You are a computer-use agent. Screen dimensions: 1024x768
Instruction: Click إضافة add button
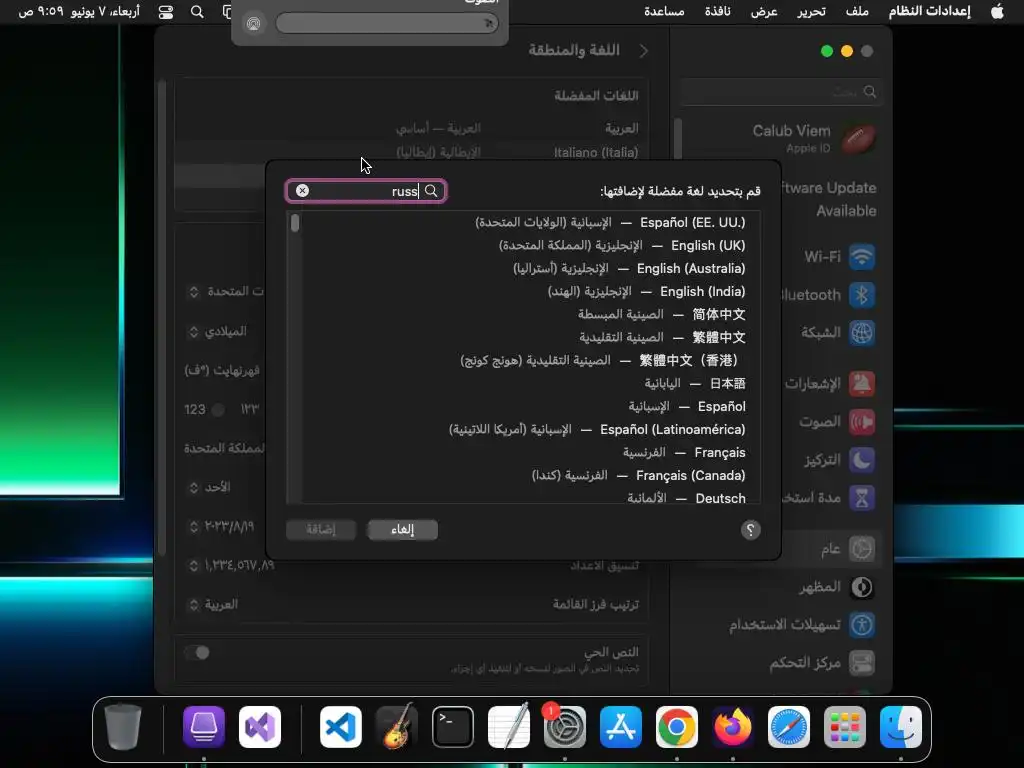point(321,530)
